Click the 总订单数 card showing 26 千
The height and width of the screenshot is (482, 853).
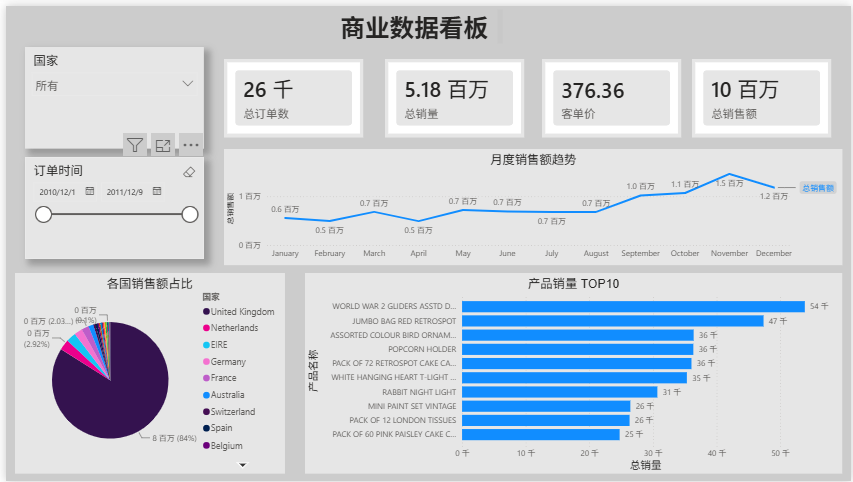(x=293, y=98)
